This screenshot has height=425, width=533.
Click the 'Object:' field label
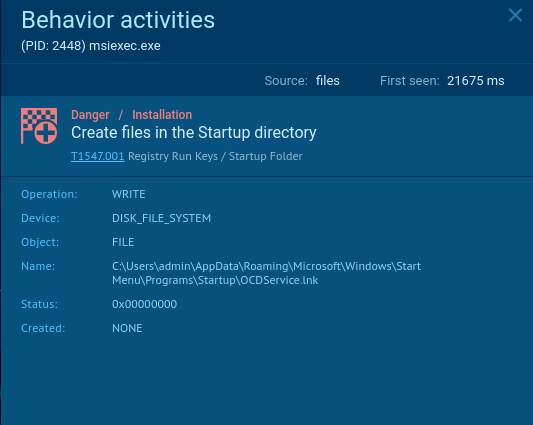[x=40, y=242]
